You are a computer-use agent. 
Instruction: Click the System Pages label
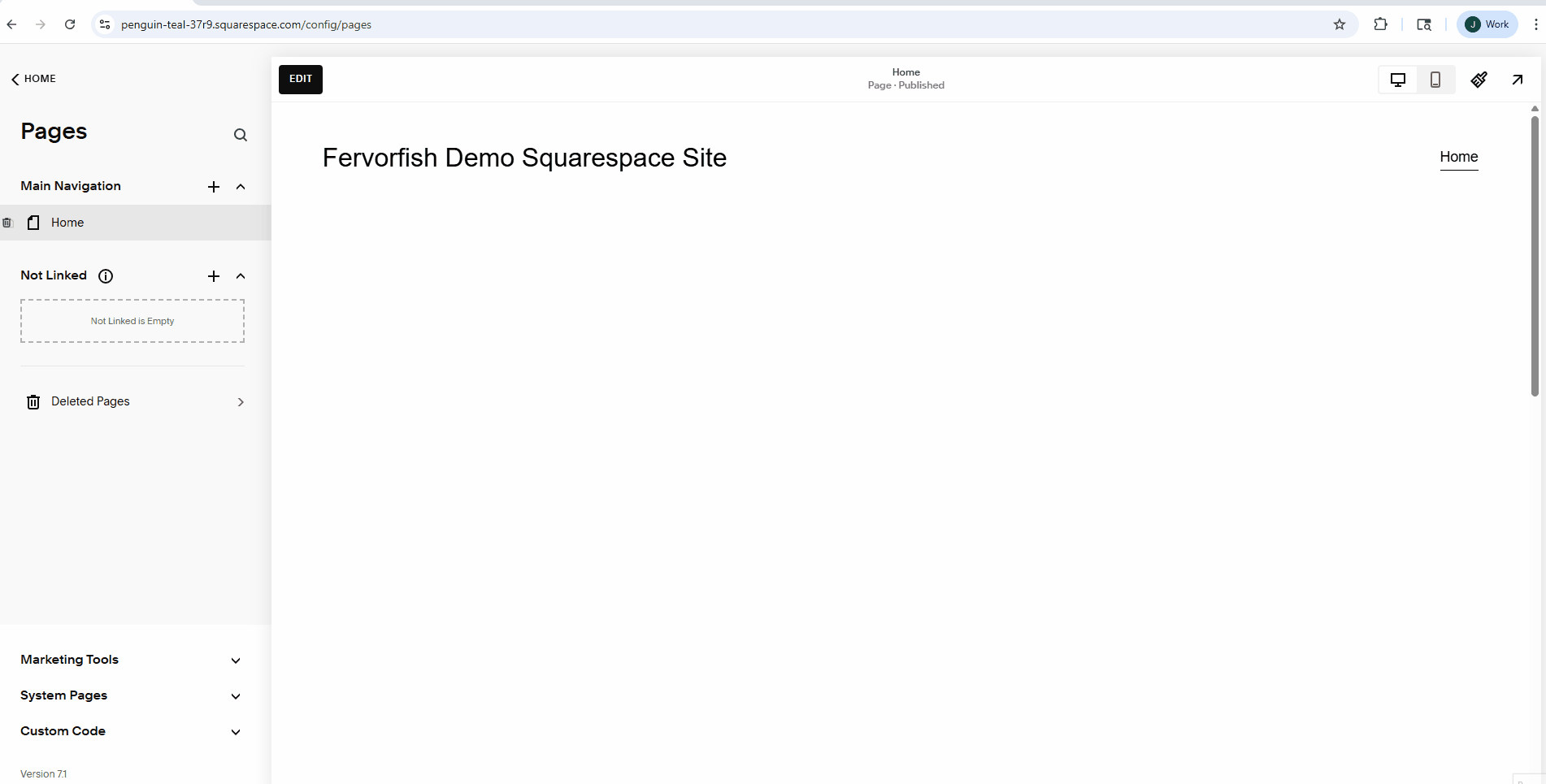64,695
